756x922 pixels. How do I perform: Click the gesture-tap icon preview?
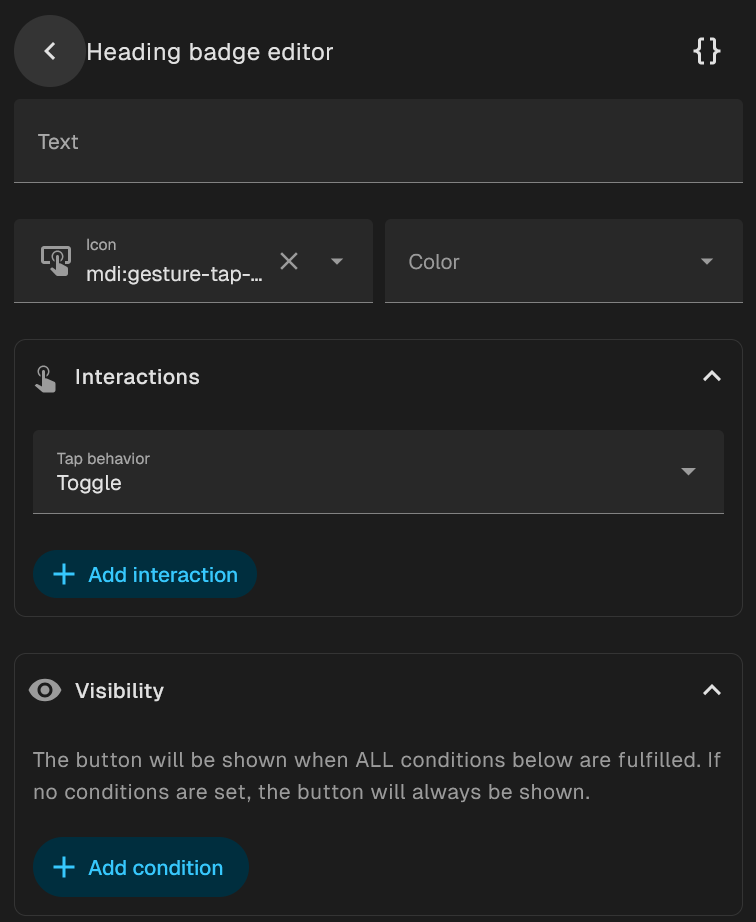pyautogui.click(x=56, y=261)
